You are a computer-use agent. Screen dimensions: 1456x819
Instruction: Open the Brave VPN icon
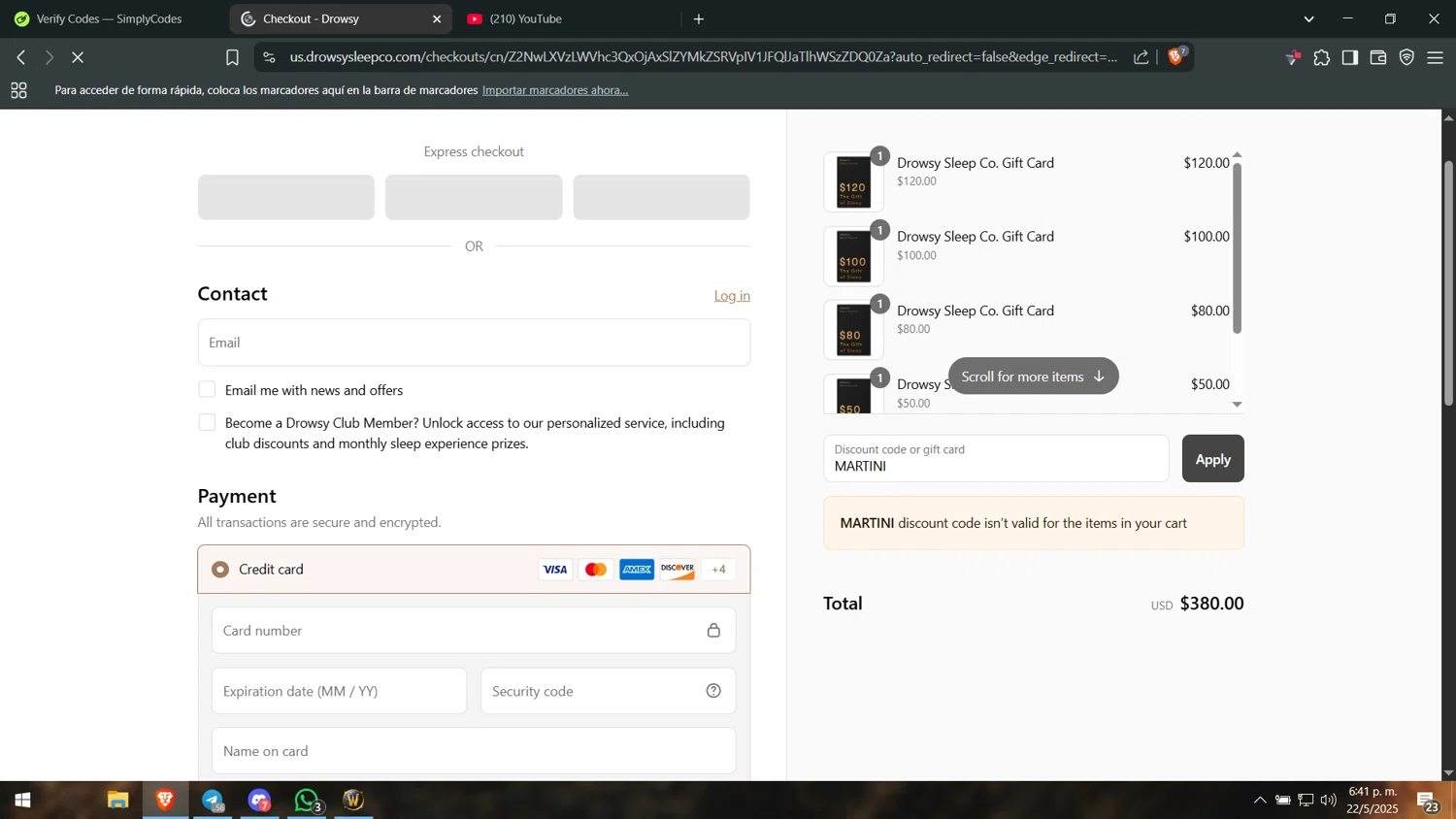pos(1406,58)
